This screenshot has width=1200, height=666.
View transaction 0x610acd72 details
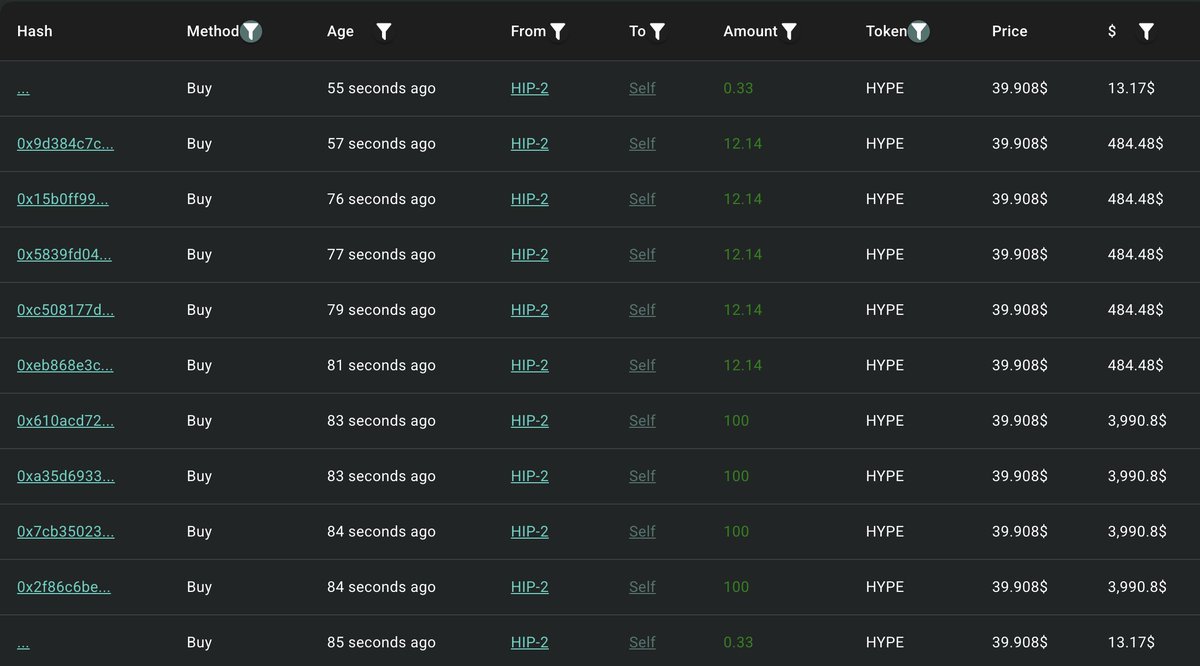pyautogui.click(x=65, y=421)
